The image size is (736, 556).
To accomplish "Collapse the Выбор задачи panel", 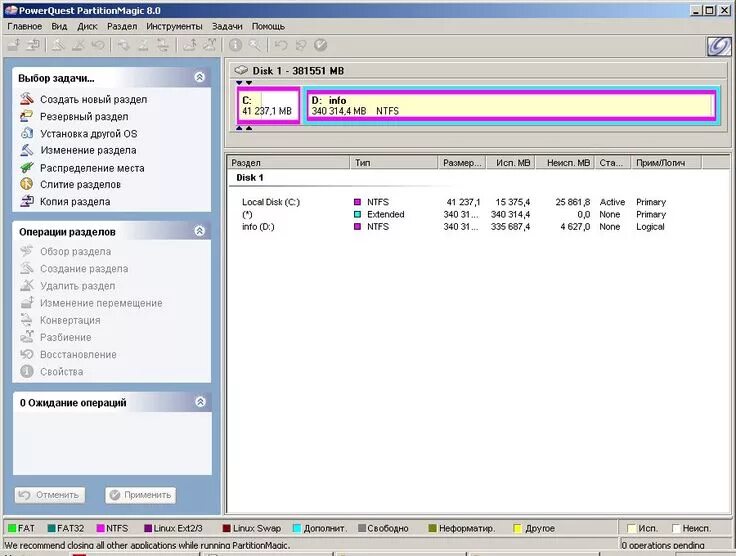I will [x=199, y=77].
